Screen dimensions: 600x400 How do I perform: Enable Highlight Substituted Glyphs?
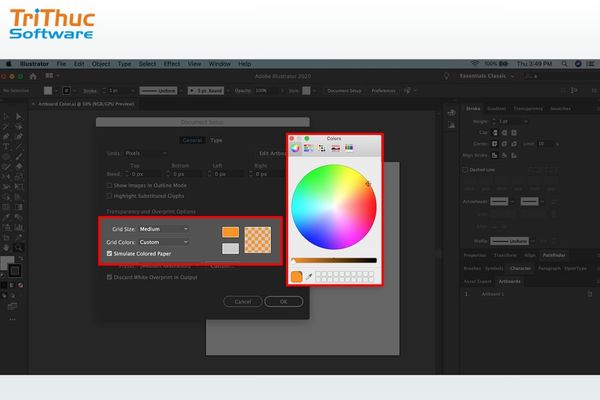[x=109, y=196]
